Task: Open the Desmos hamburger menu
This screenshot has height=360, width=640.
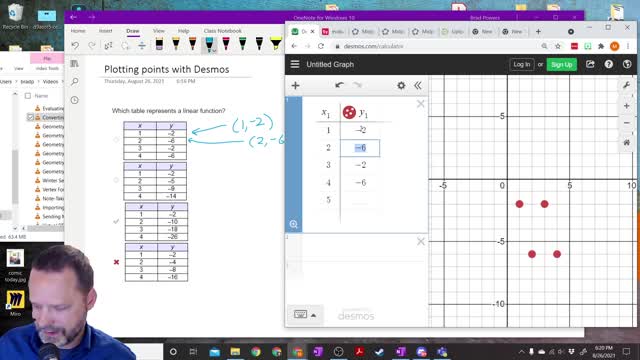Action: click(295, 64)
